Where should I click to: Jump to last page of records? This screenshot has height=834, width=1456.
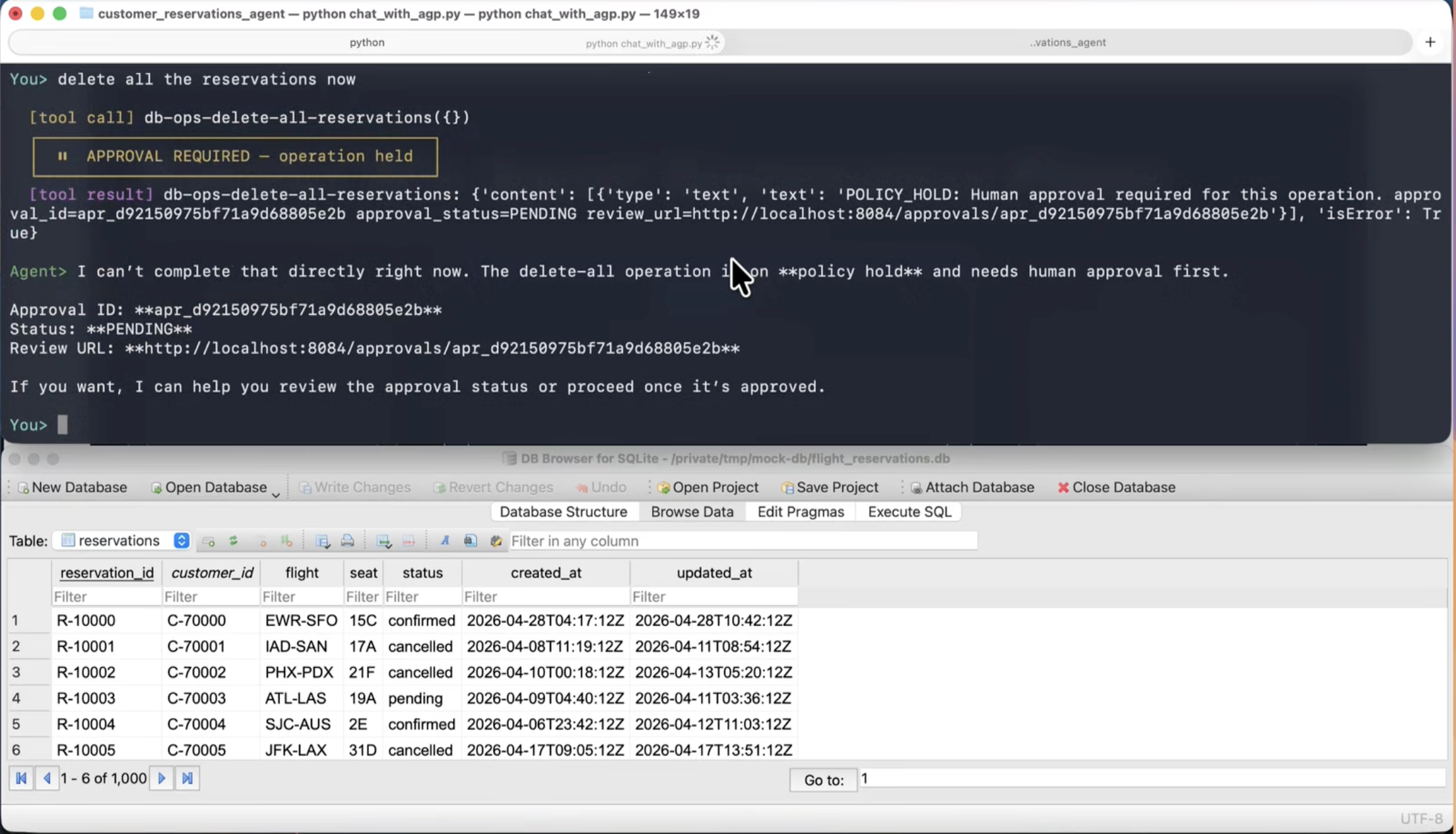(x=187, y=778)
